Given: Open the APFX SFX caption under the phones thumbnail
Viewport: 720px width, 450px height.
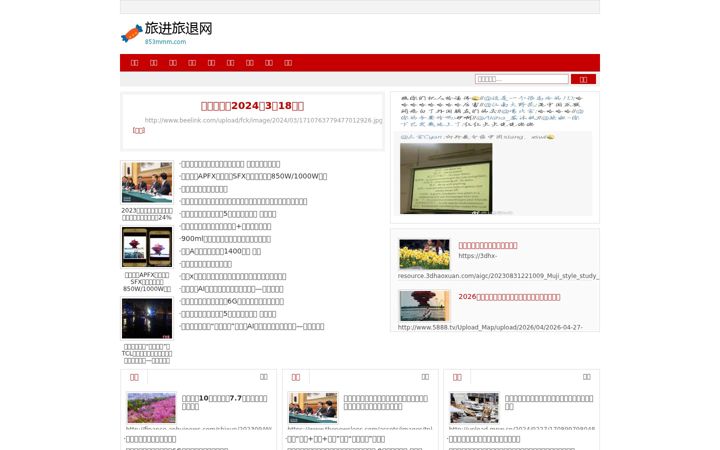Looking at the screenshot, I should (147, 281).
